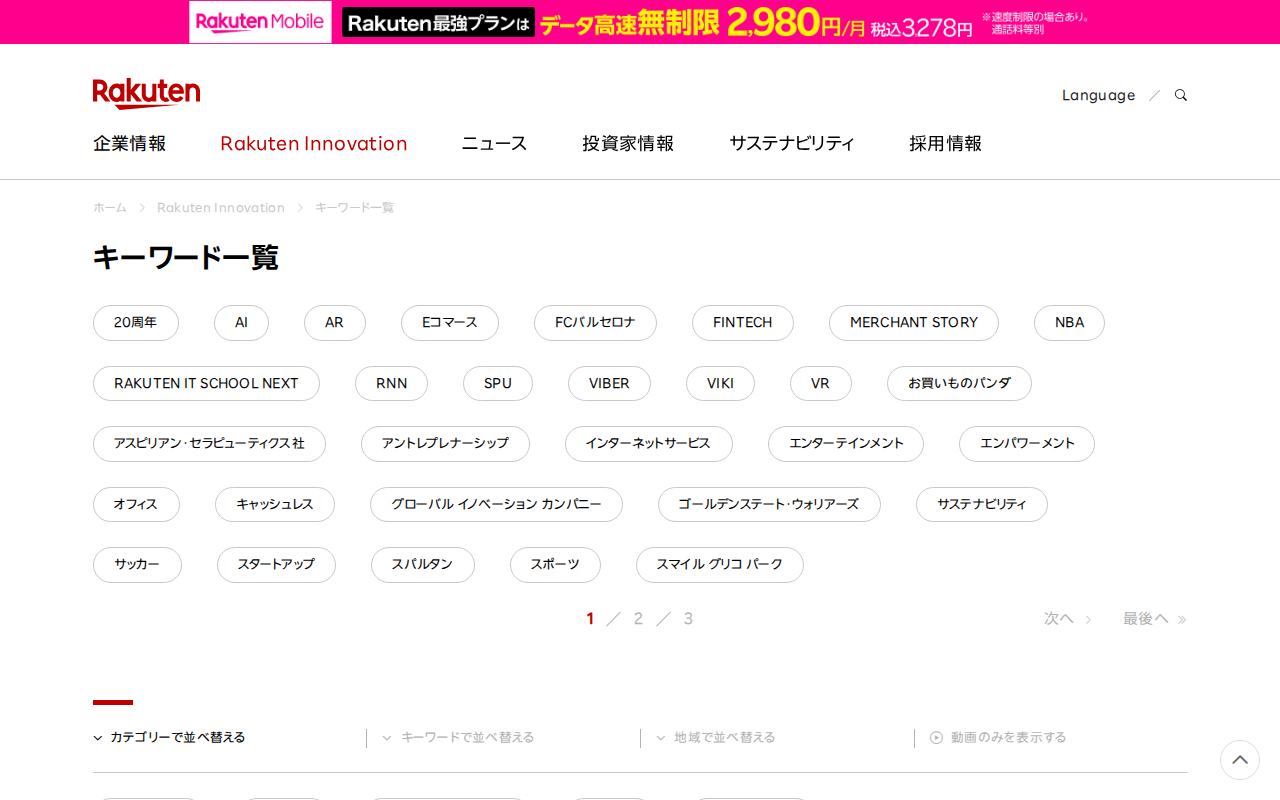Select the スタートアップ keyword tag
Image resolution: width=1280 pixels, height=800 pixels.
[x=276, y=565]
